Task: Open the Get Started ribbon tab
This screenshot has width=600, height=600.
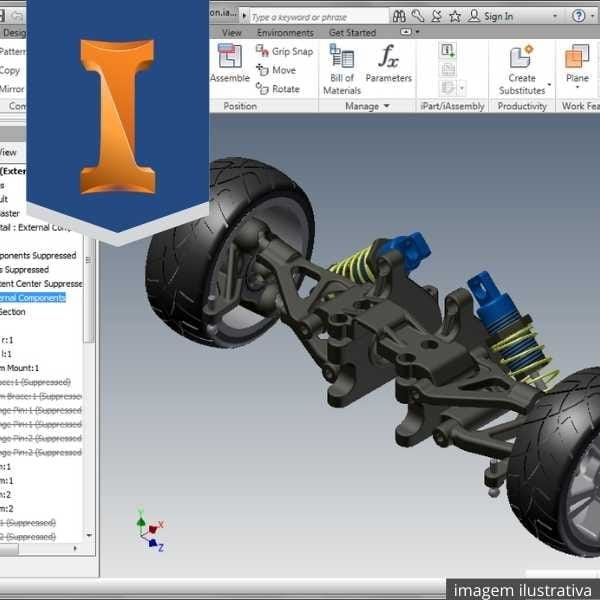Action: click(x=352, y=33)
